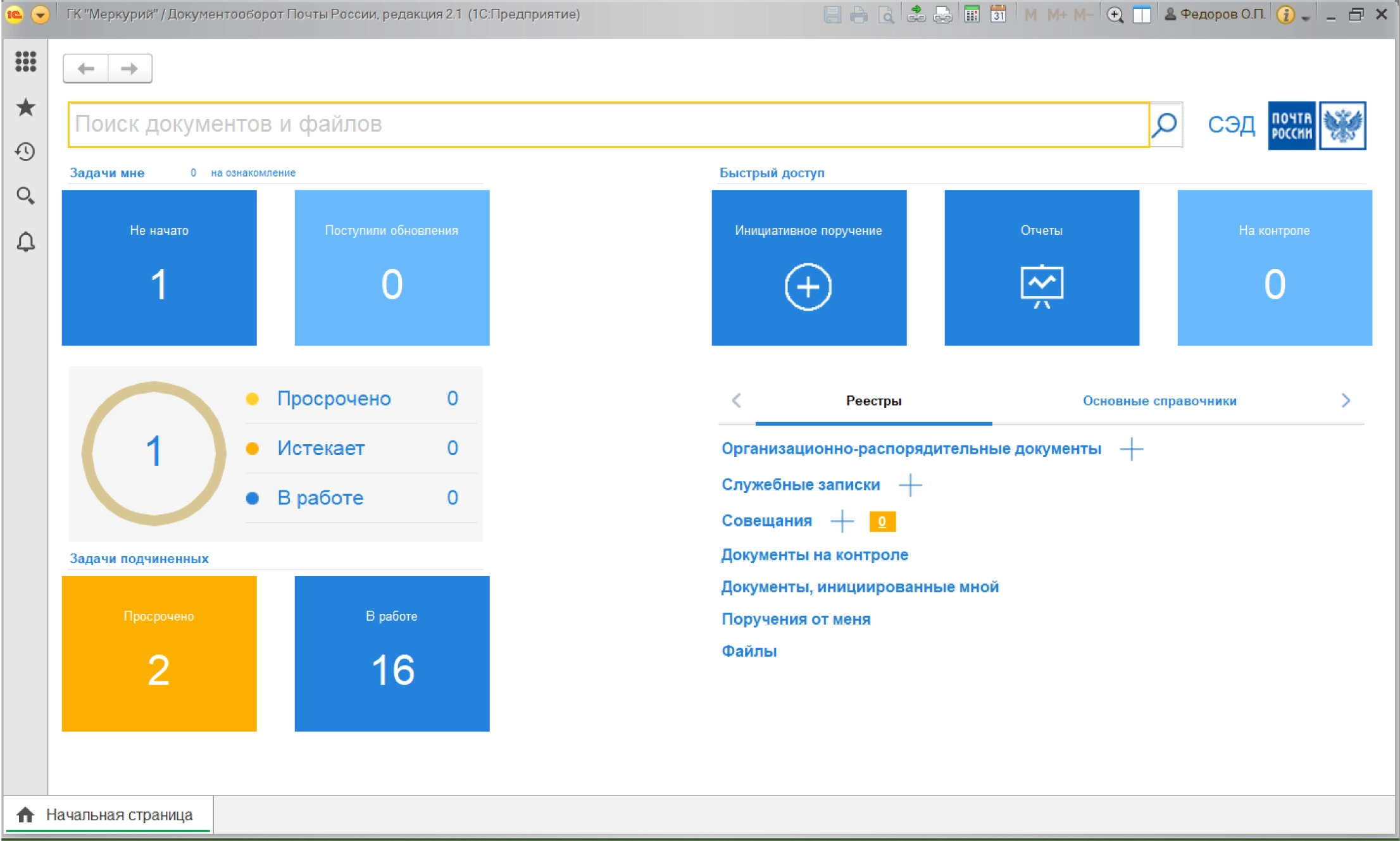Click inside the document search field
The height and width of the screenshot is (841, 1400).
tap(570, 125)
